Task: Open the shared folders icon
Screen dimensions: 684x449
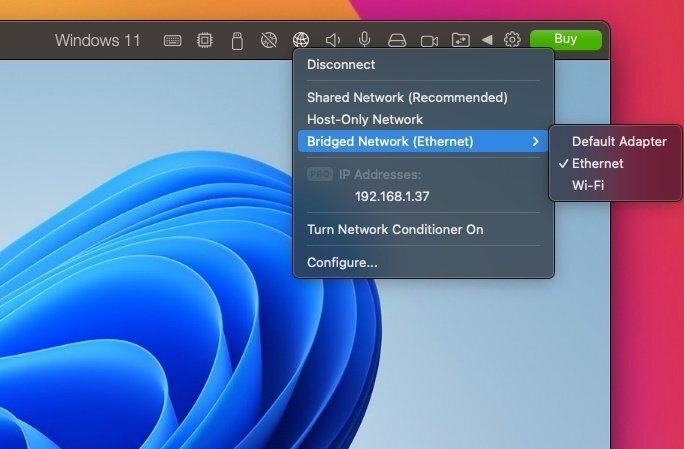Action: pyautogui.click(x=461, y=40)
